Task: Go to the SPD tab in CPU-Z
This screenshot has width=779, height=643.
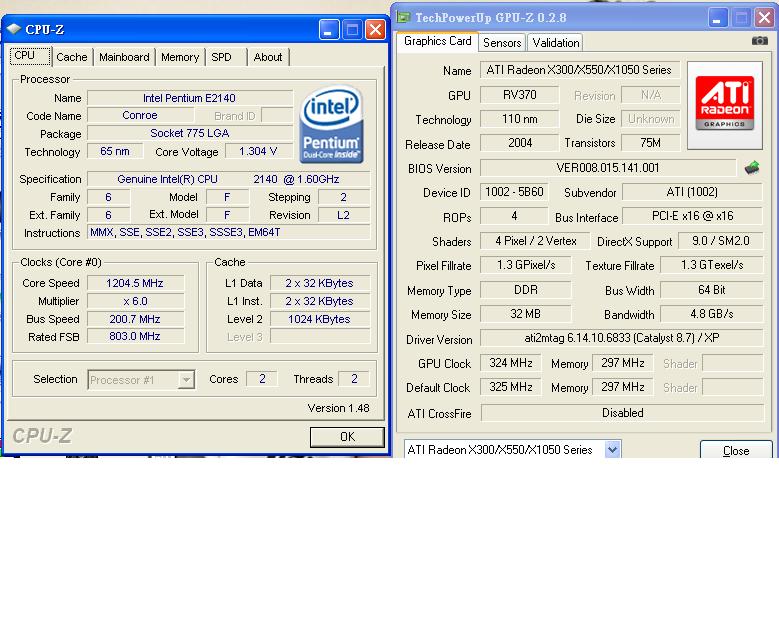Action: click(x=221, y=57)
